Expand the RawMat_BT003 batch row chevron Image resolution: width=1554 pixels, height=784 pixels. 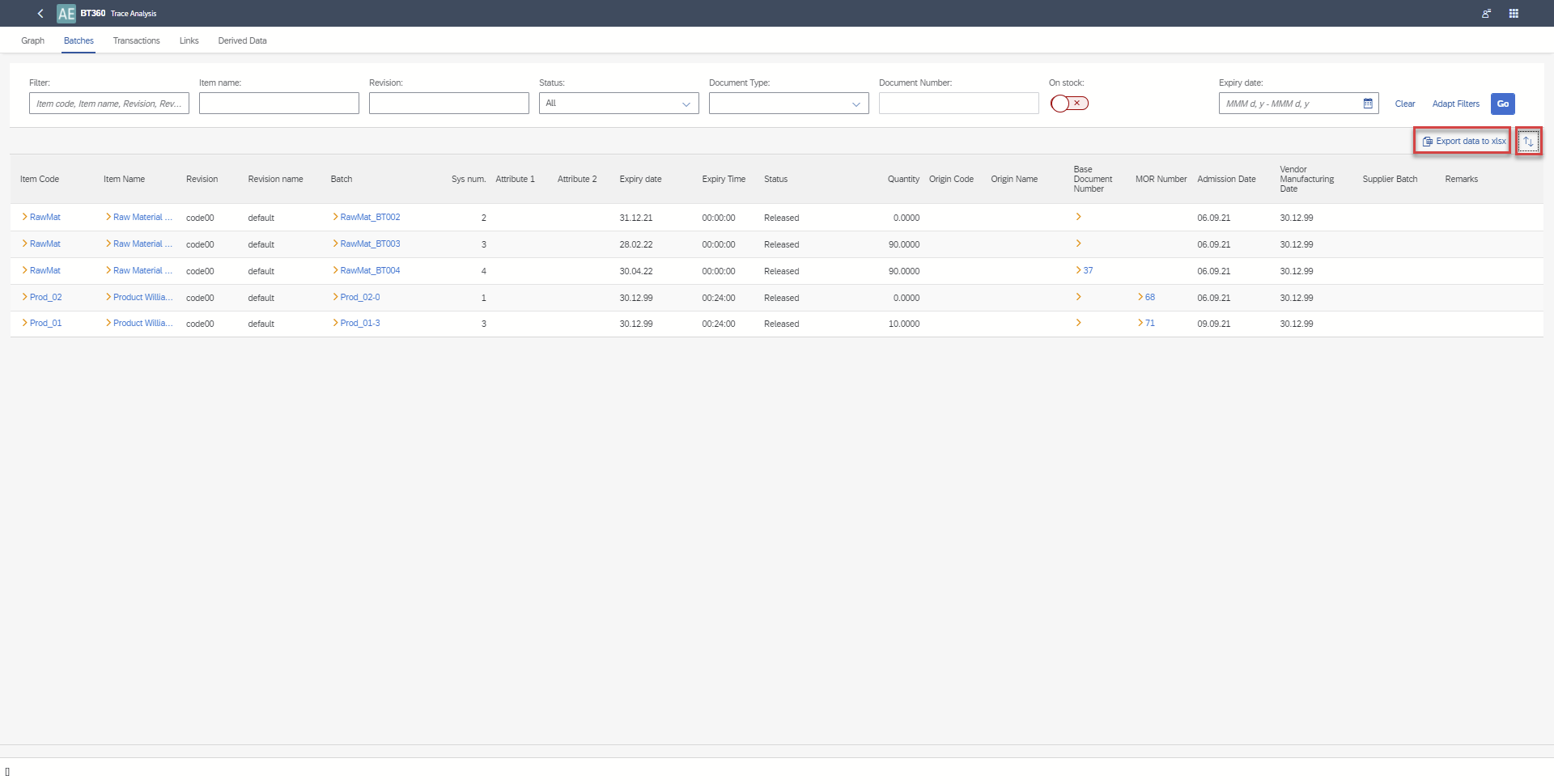(x=335, y=244)
